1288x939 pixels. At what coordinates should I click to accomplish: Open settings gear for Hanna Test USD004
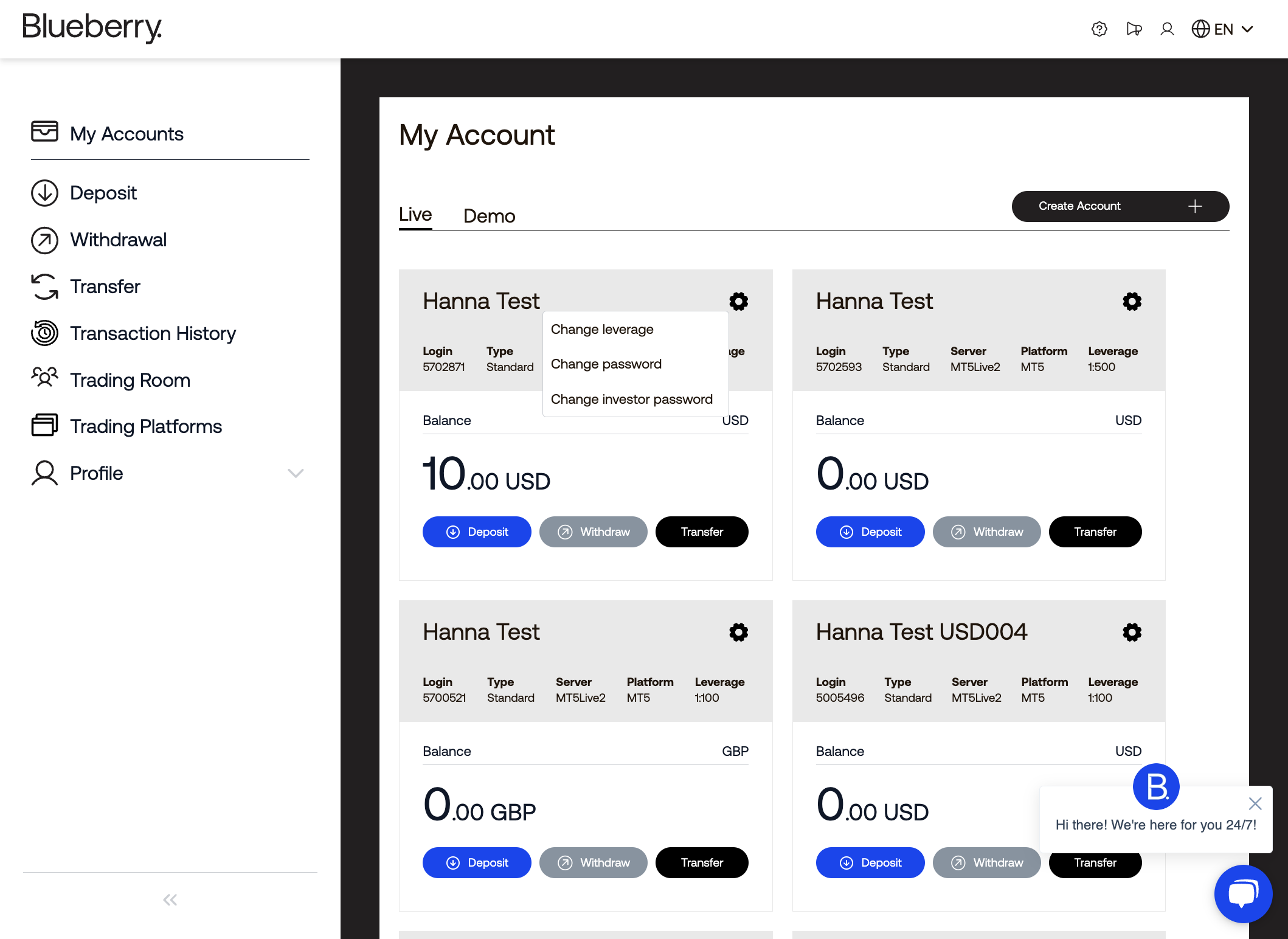pyautogui.click(x=1132, y=632)
